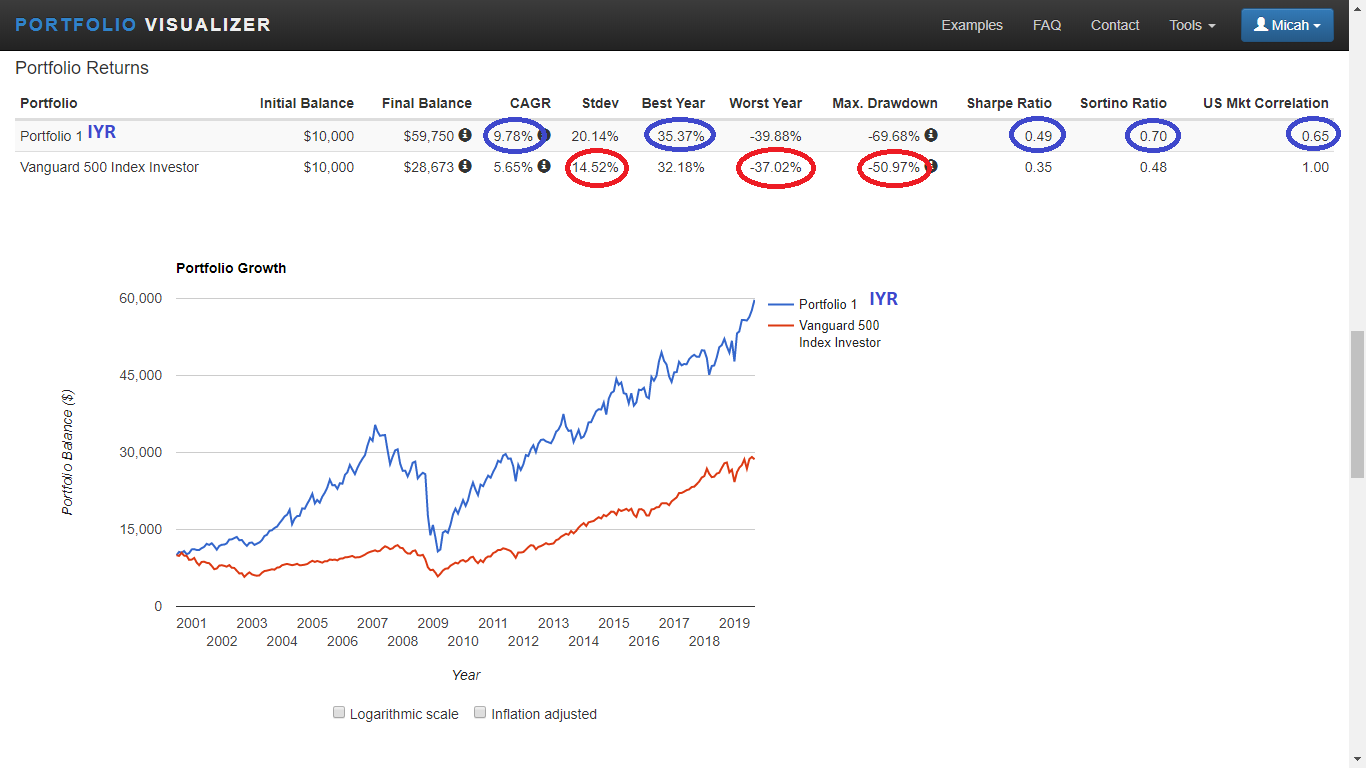Image resolution: width=1366 pixels, height=768 pixels.
Task: Click the 0.35 Sharpe ratio value
Action: (x=1038, y=167)
